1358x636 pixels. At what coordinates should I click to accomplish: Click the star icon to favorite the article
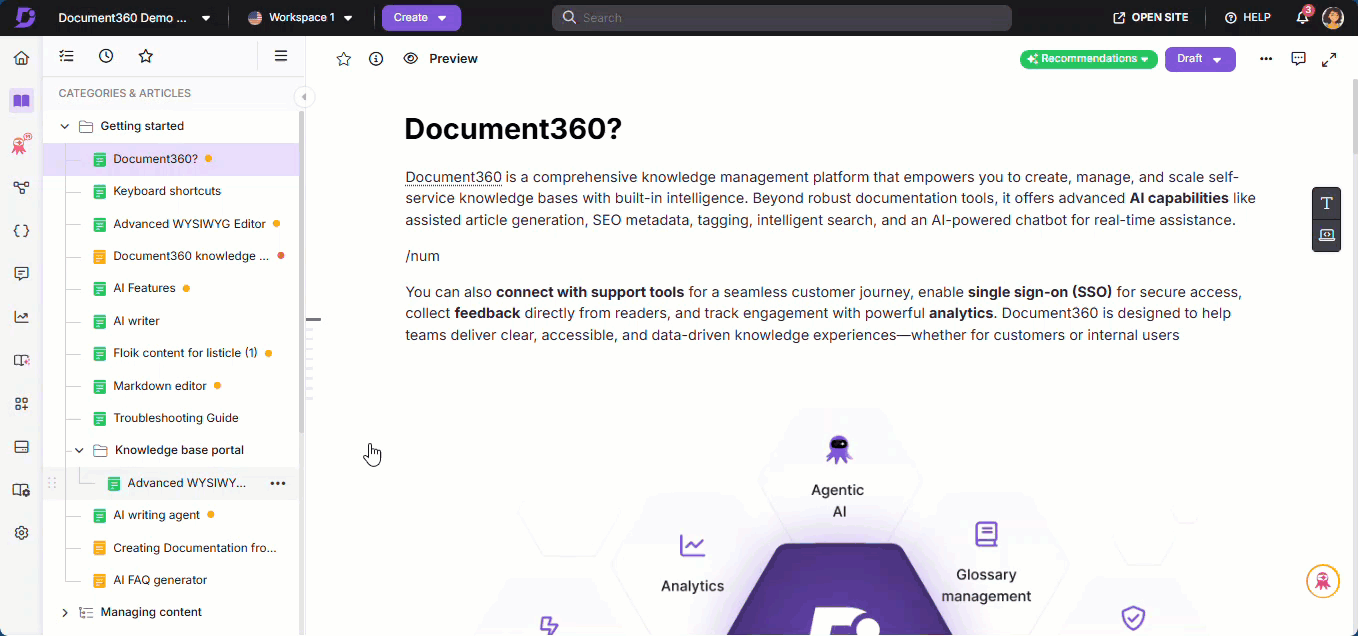click(x=344, y=59)
